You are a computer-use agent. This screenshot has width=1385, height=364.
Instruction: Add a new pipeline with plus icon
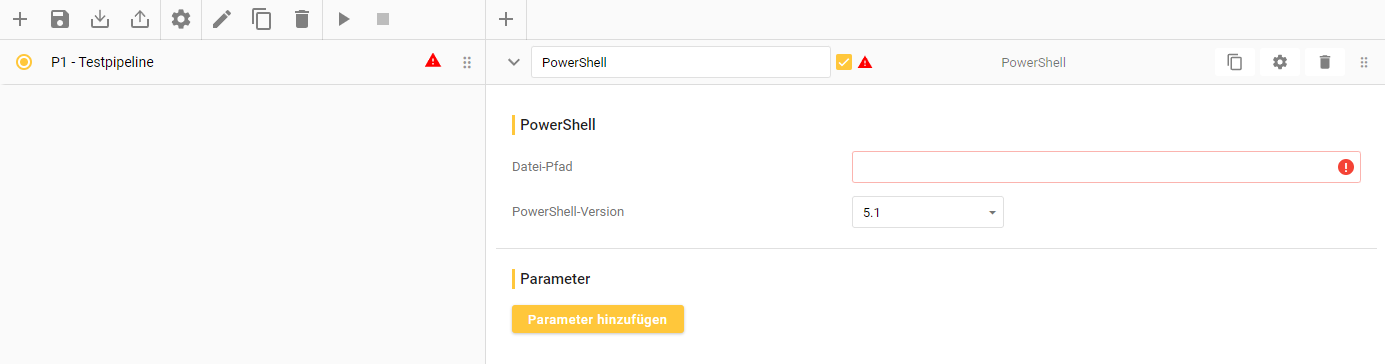click(19, 19)
